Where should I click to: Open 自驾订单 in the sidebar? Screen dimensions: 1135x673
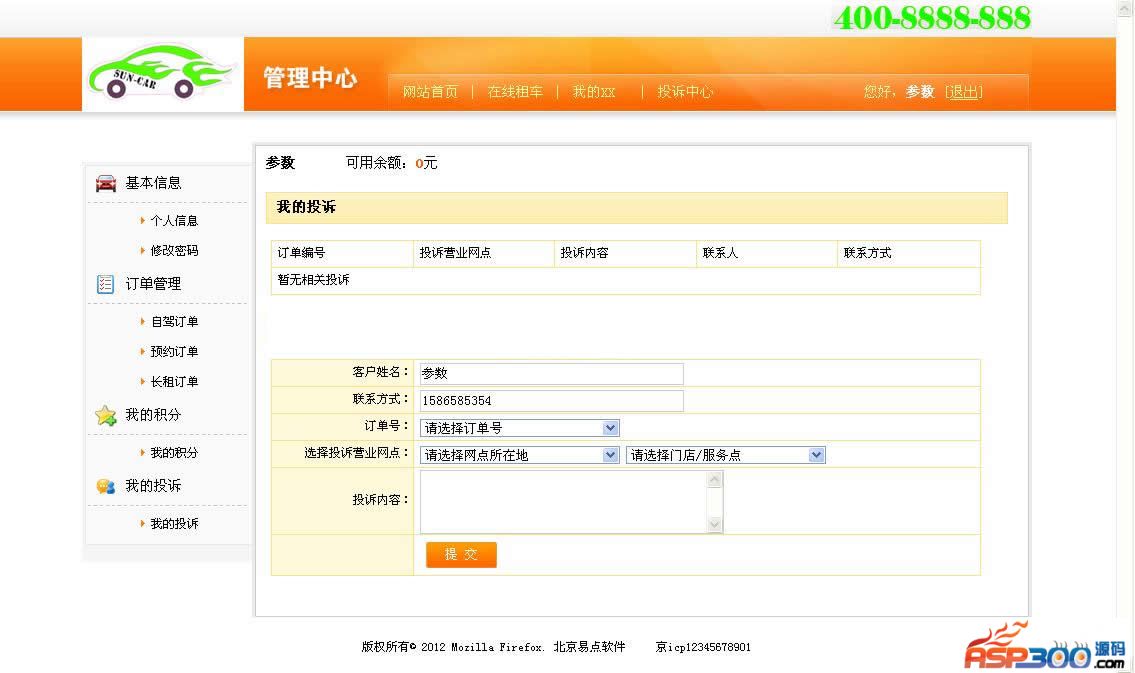pyautogui.click(x=174, y=321)
